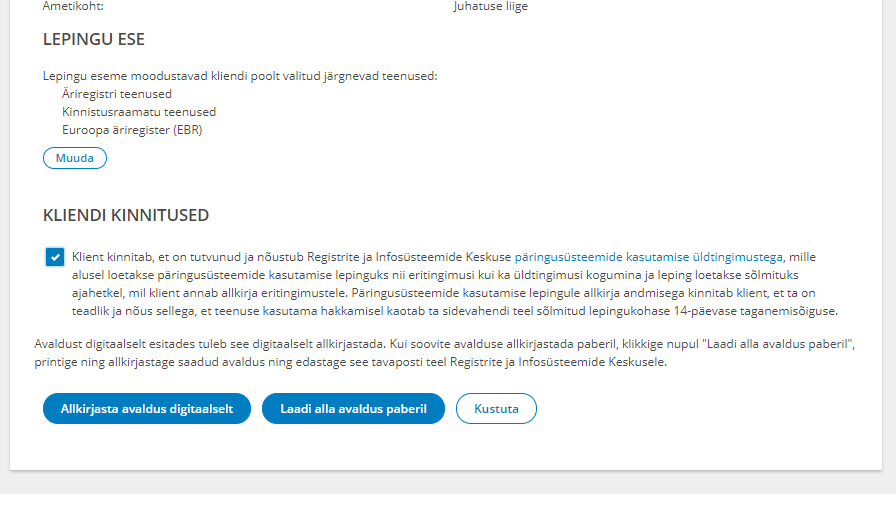Click the Avaldust digitaalselt esitades instruction paragraph

click(445, 353)
